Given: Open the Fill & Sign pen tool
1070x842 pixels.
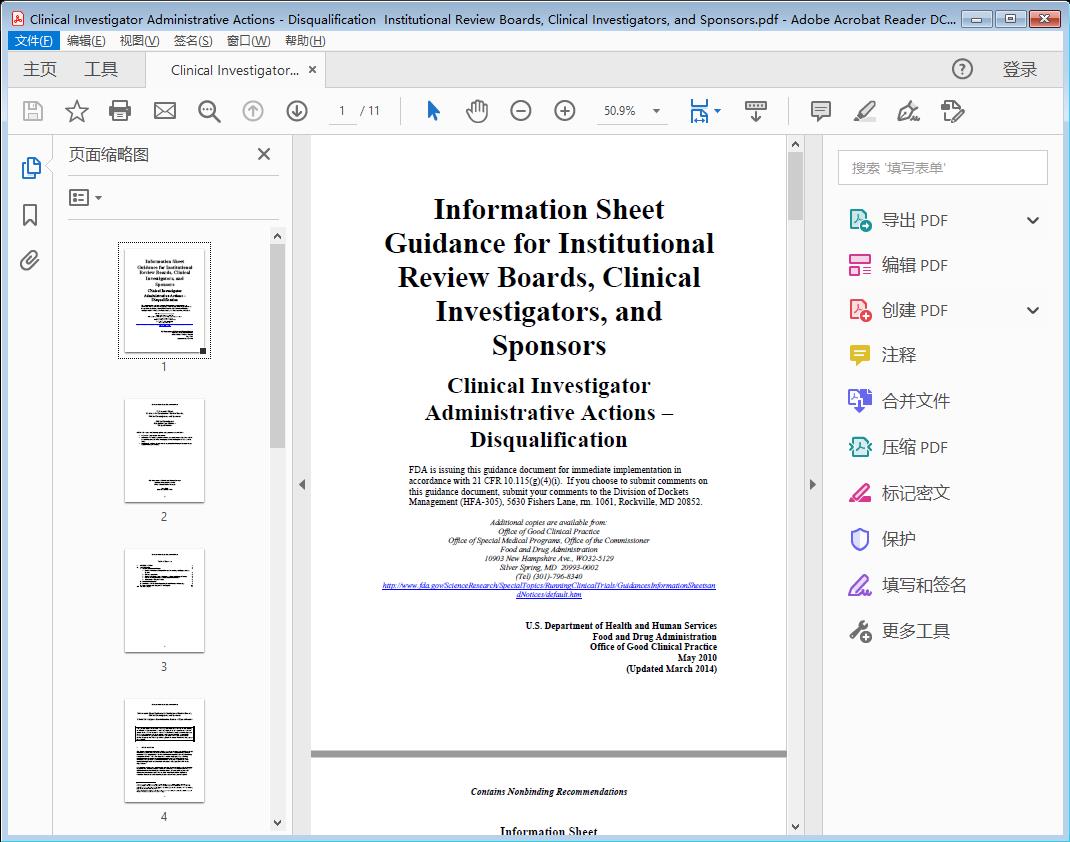Looking at the screenshot, I should [908, 111].
